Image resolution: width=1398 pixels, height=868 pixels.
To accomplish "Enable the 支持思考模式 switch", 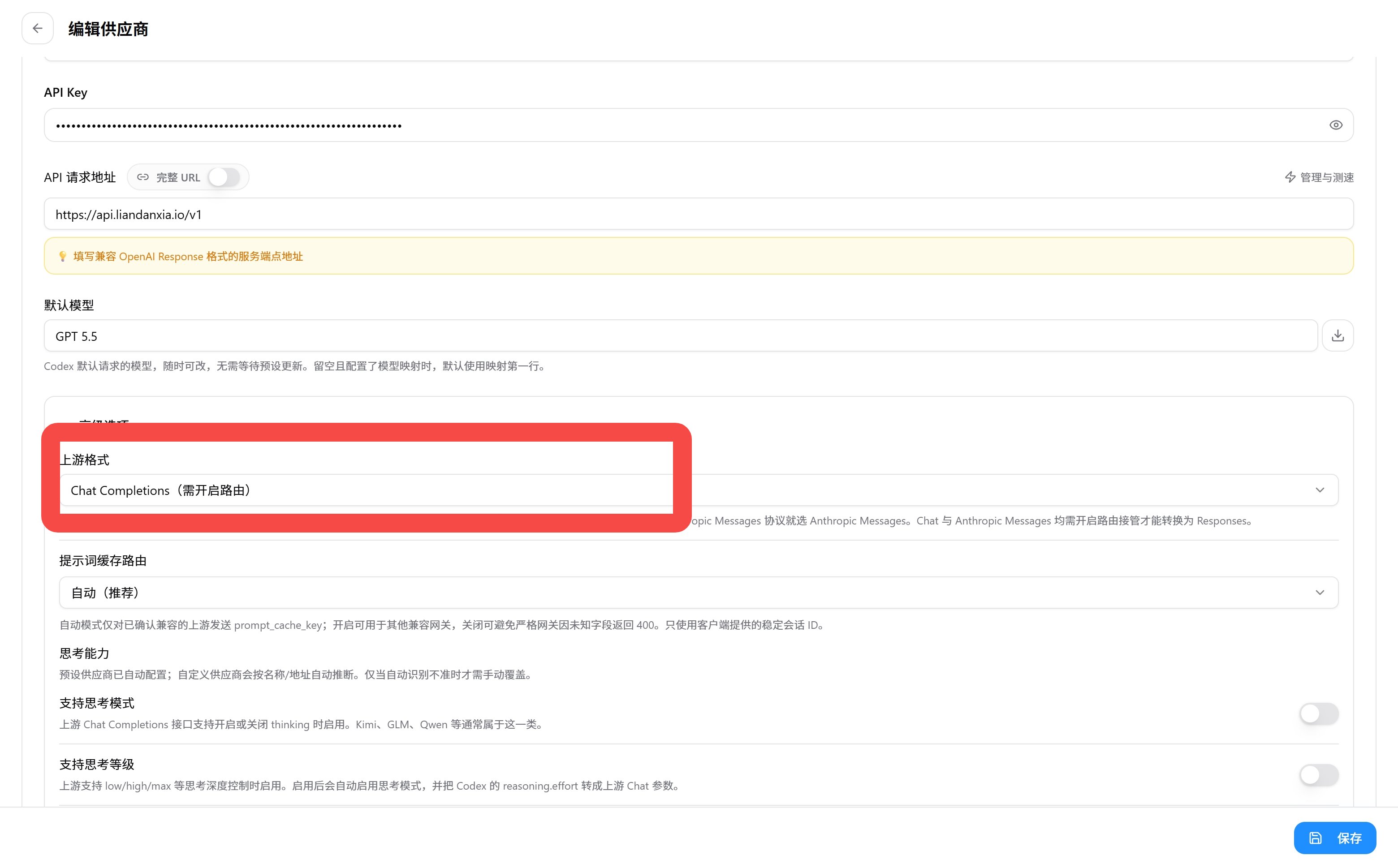I will [1319, 713].
